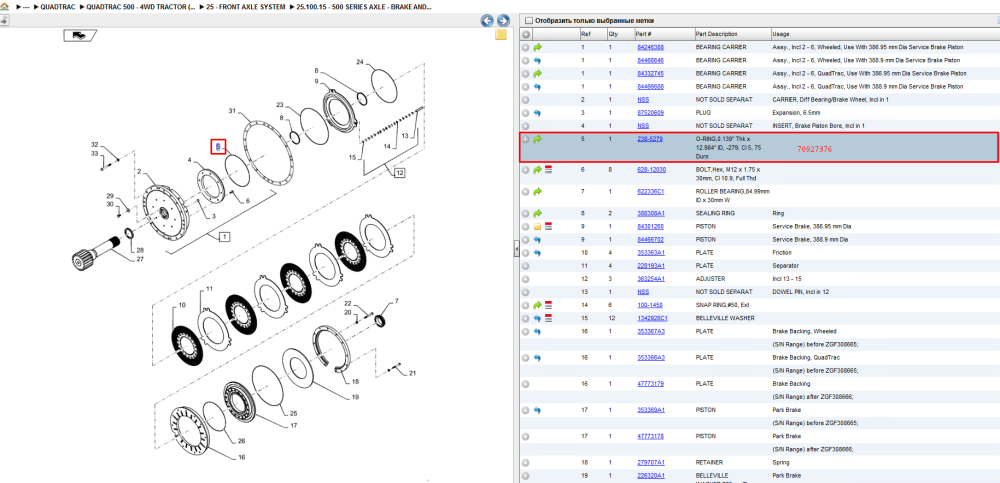Click blue arrow icon for plate 353366A3
1000x483 pixels.
coord(538,358)
